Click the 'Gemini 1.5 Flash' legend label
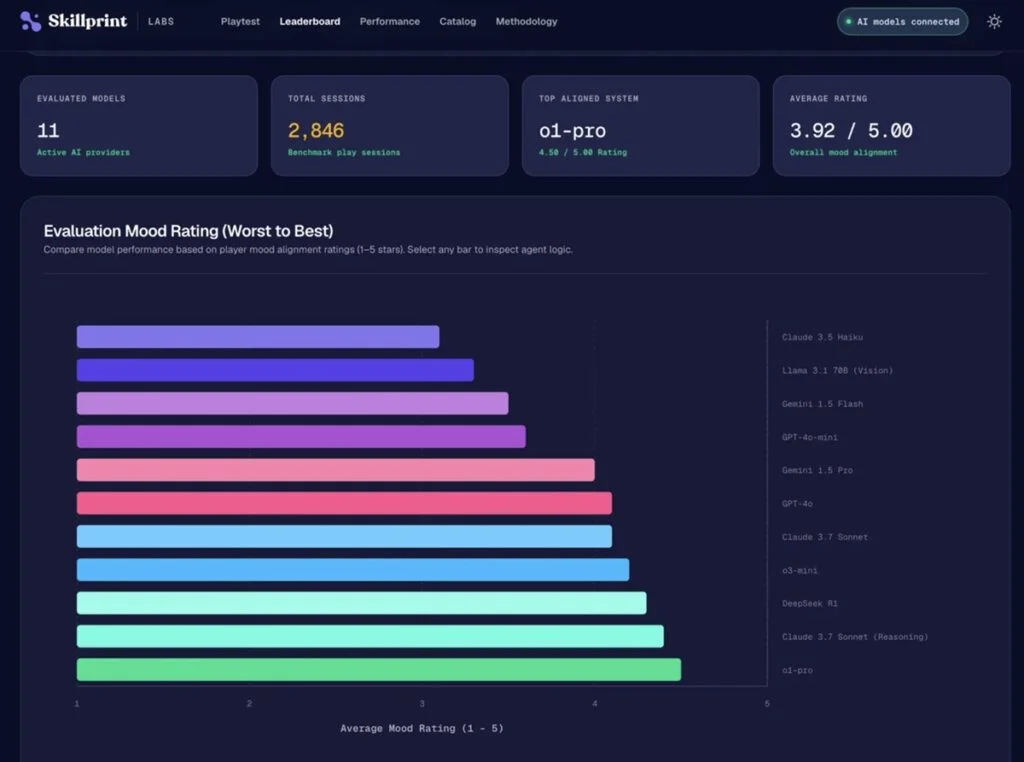The image size is (1024, 762). [x=822, y=404]
